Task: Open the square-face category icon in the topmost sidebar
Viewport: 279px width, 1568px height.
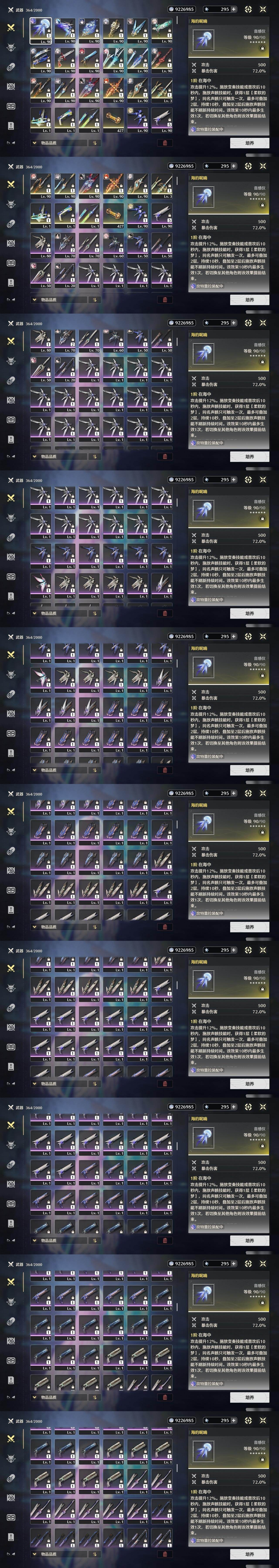Action: [x=10, y=106]
